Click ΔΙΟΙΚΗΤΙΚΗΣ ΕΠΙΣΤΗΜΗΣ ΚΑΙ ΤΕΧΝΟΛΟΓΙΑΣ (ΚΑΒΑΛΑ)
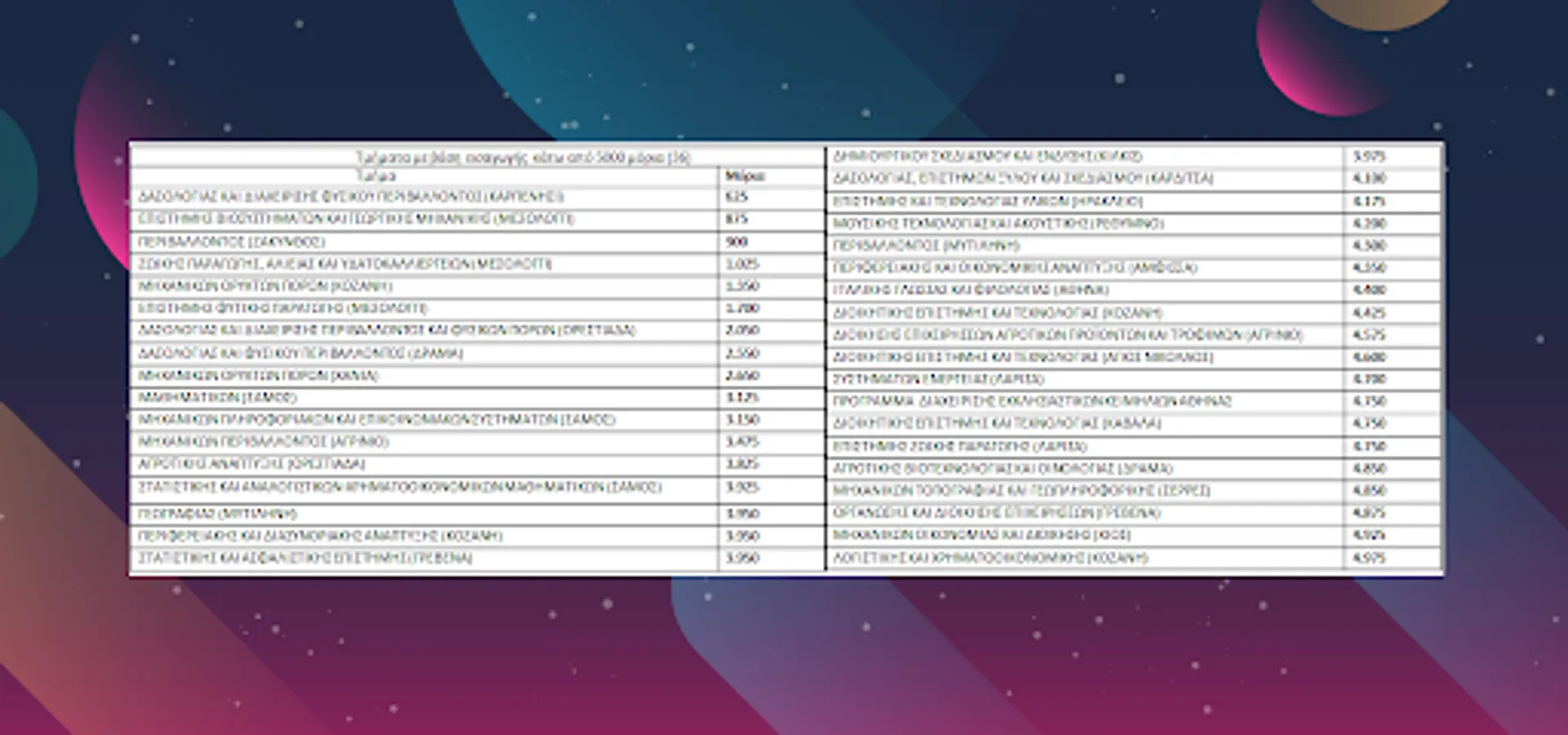 pos(997,423)
